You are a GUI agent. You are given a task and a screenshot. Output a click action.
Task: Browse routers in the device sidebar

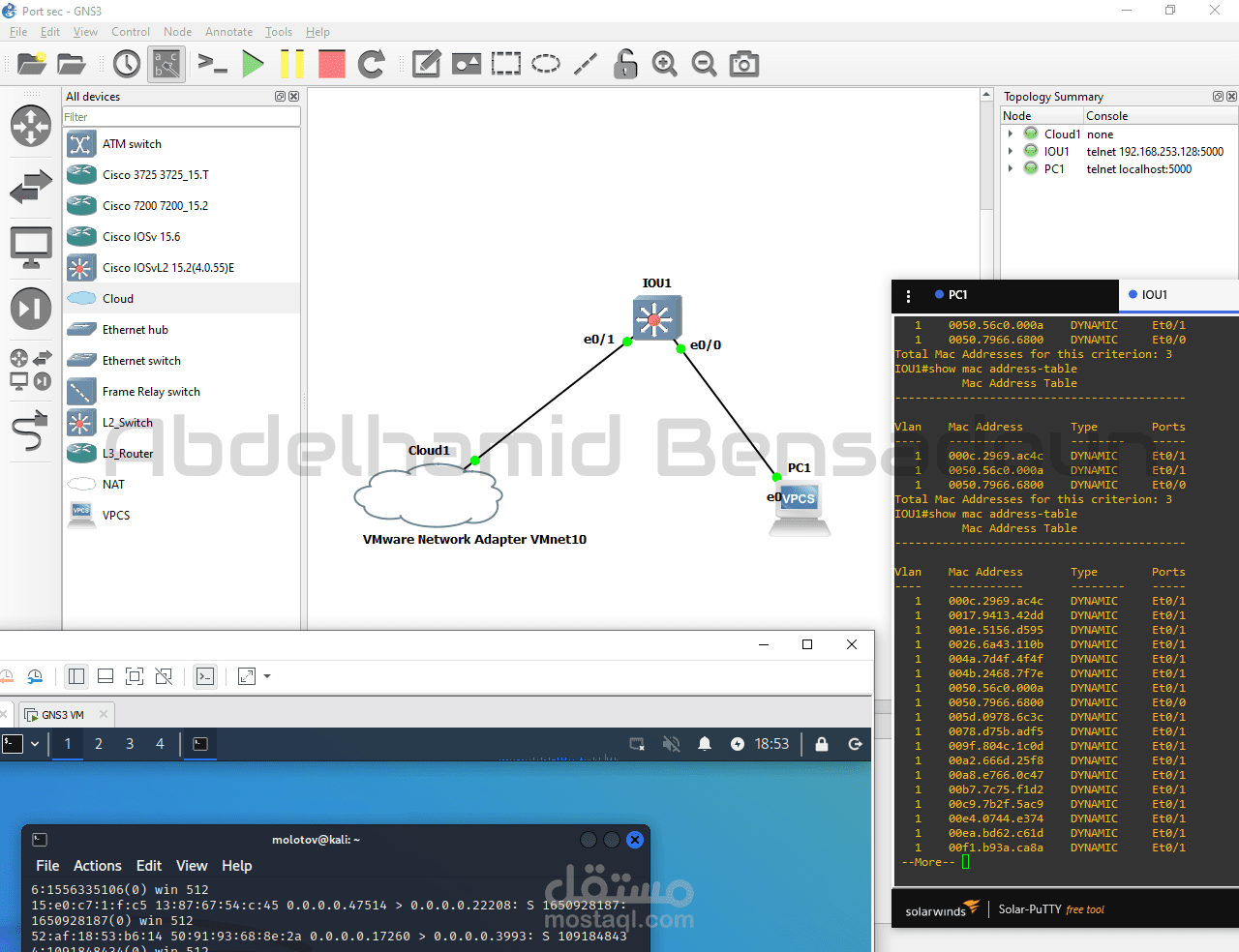coord(31,127)
